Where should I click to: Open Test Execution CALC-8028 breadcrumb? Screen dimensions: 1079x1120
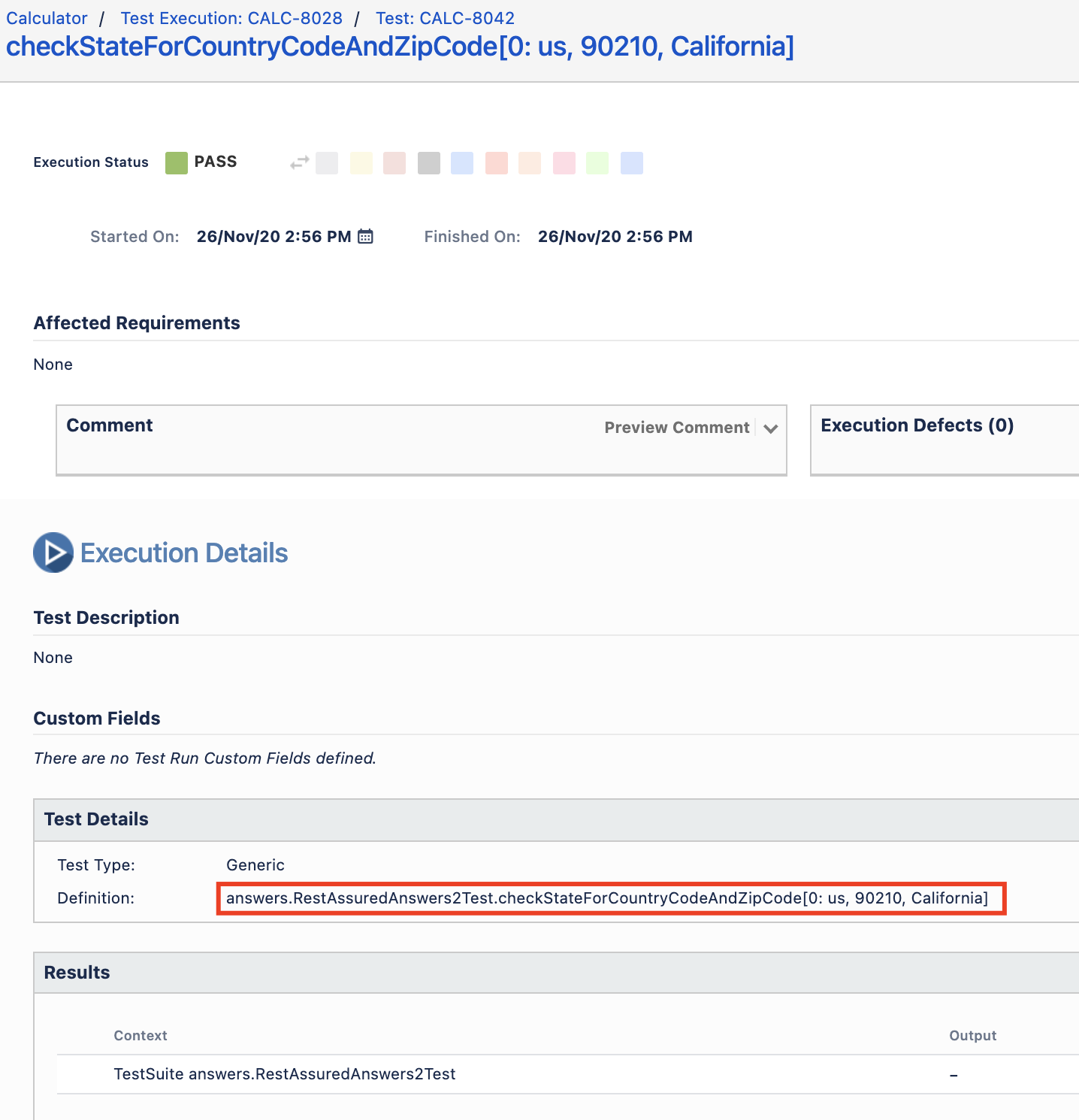(x=231, y=18)
